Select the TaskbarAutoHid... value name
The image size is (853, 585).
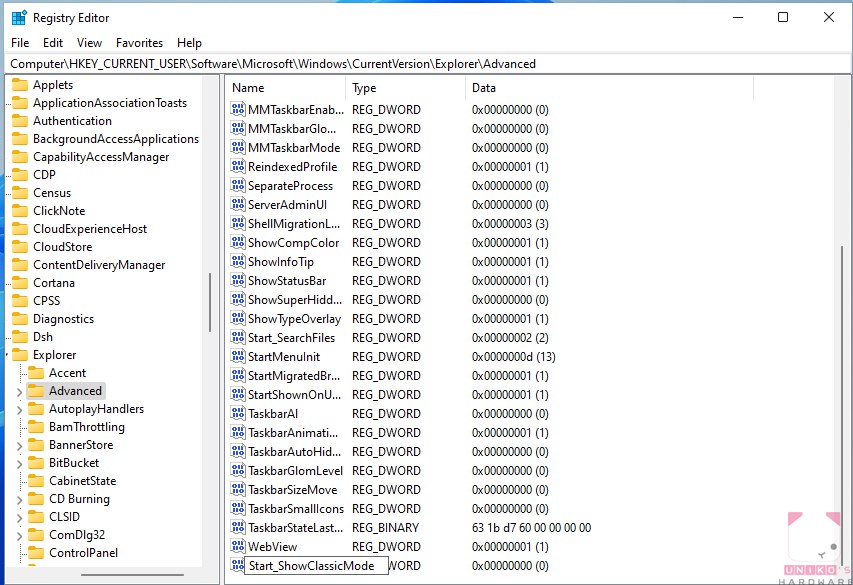pos(295,452)
